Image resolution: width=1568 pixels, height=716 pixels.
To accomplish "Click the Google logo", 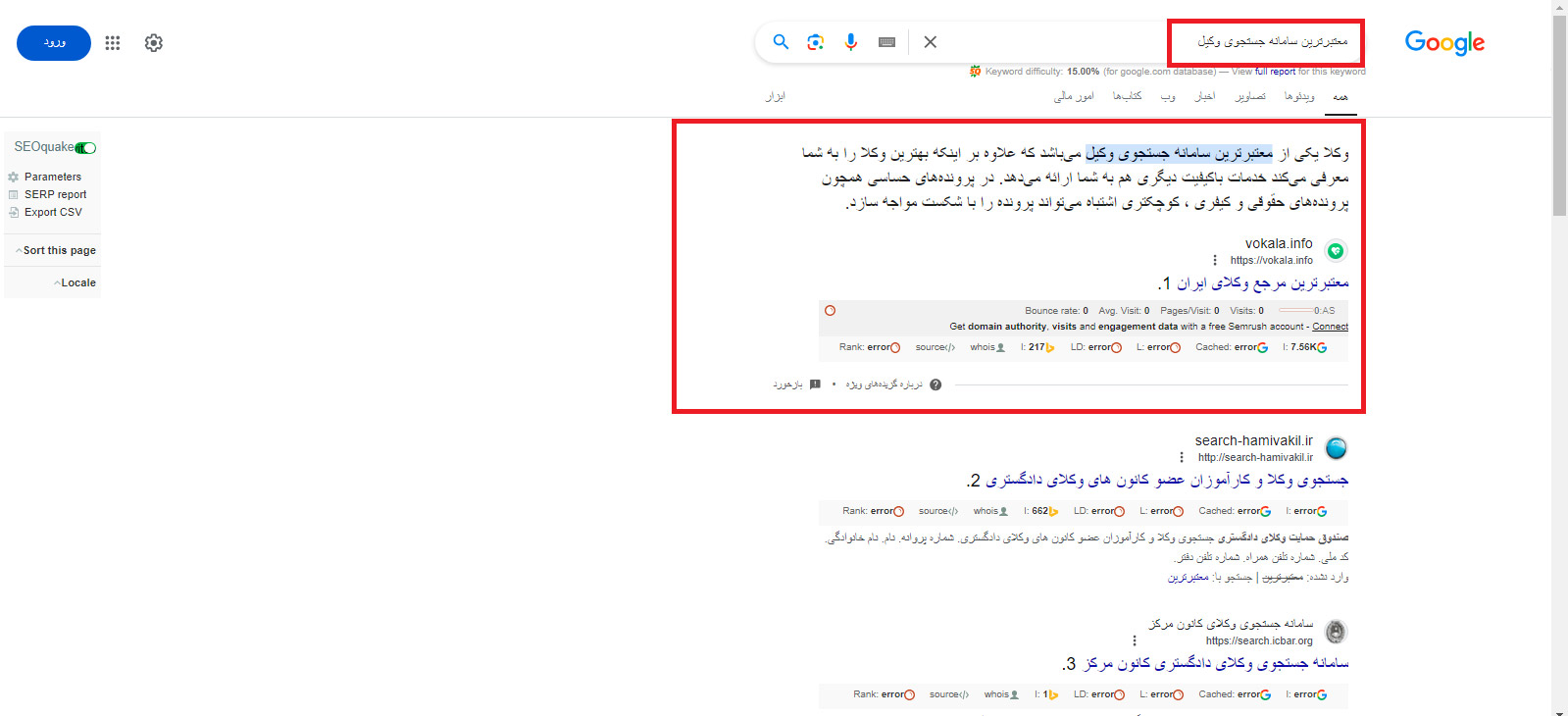I will point(1444,43).
